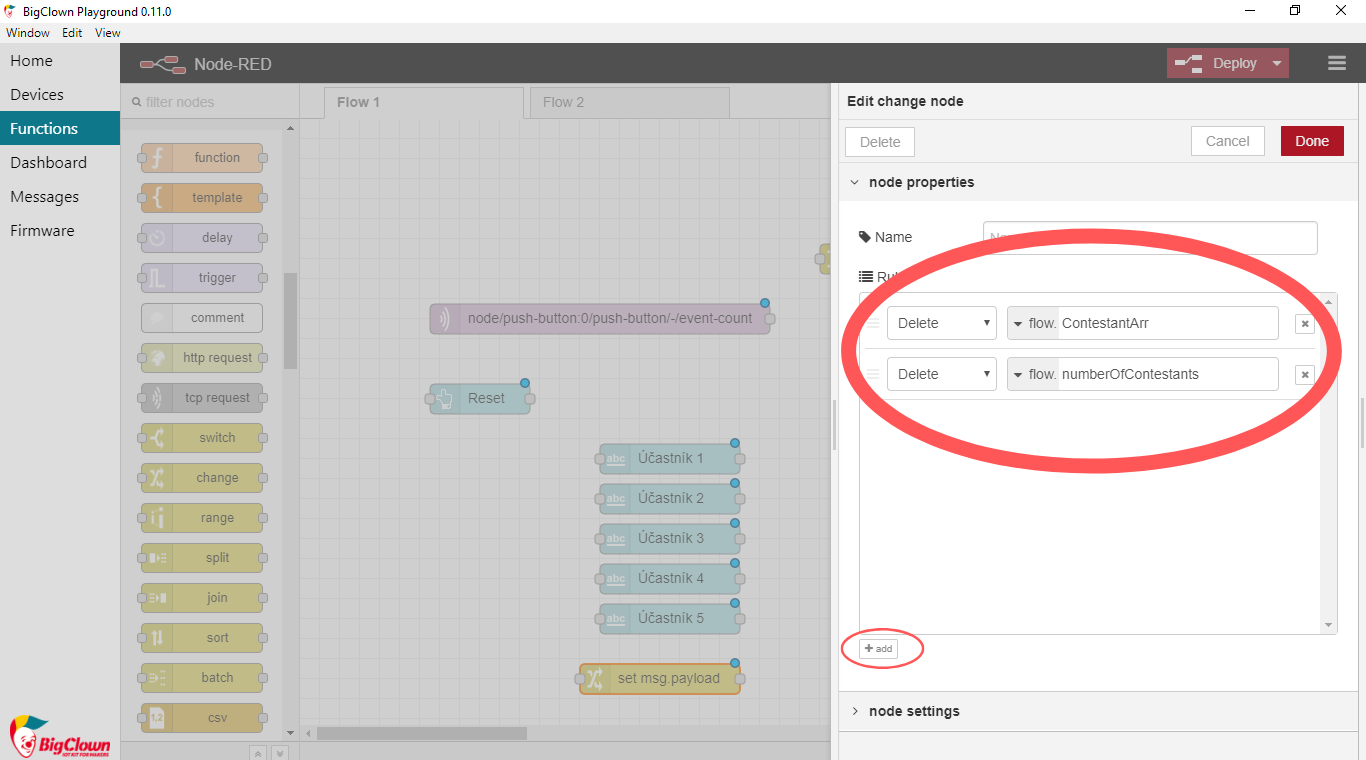This screenshot has width=1366, height=760.
Task: Select the Účastník 2 text node
Action: pyautogui.click(x=670, y=499)
